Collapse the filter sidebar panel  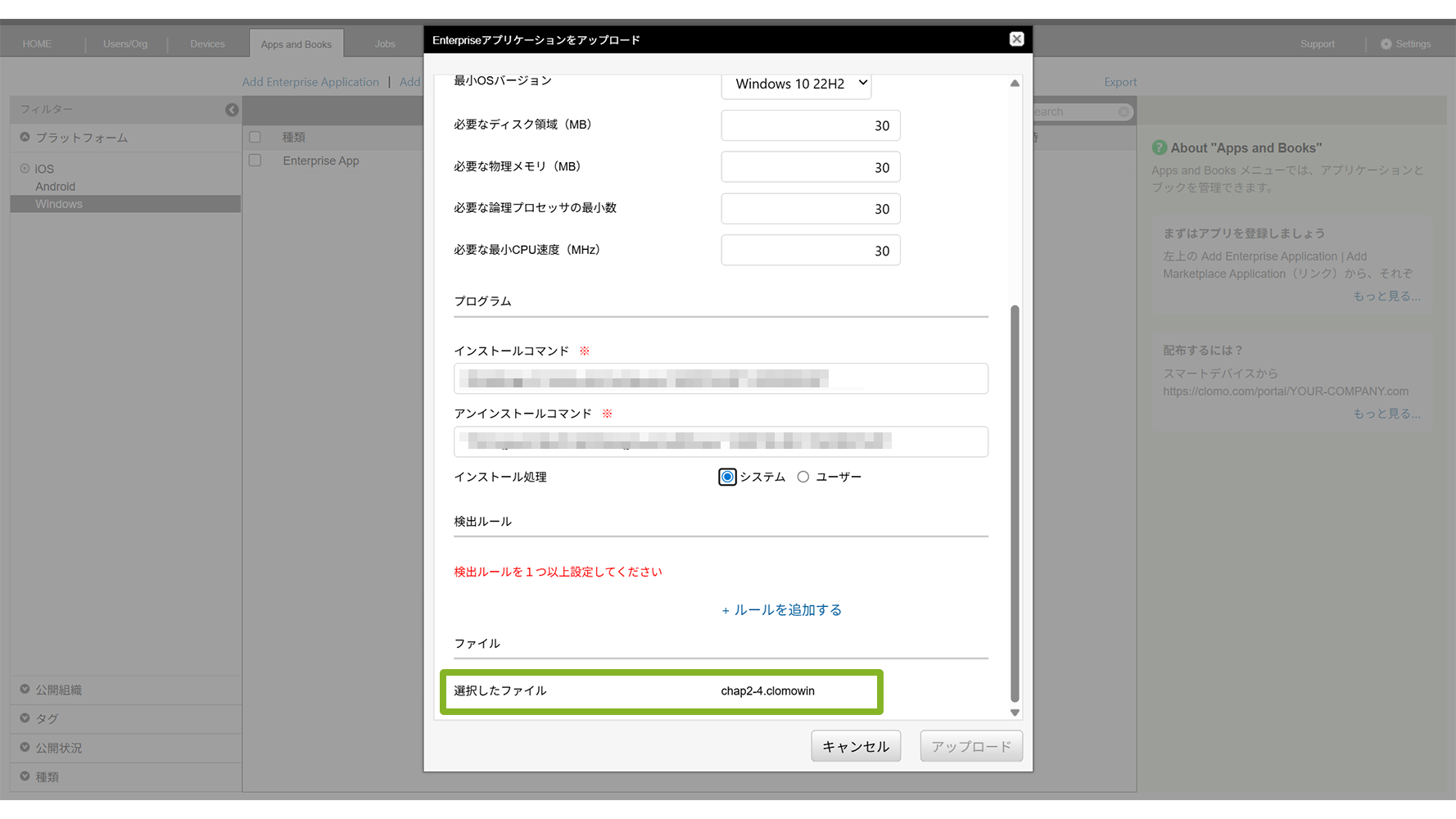pyautogui.click(x=232, y=110)
